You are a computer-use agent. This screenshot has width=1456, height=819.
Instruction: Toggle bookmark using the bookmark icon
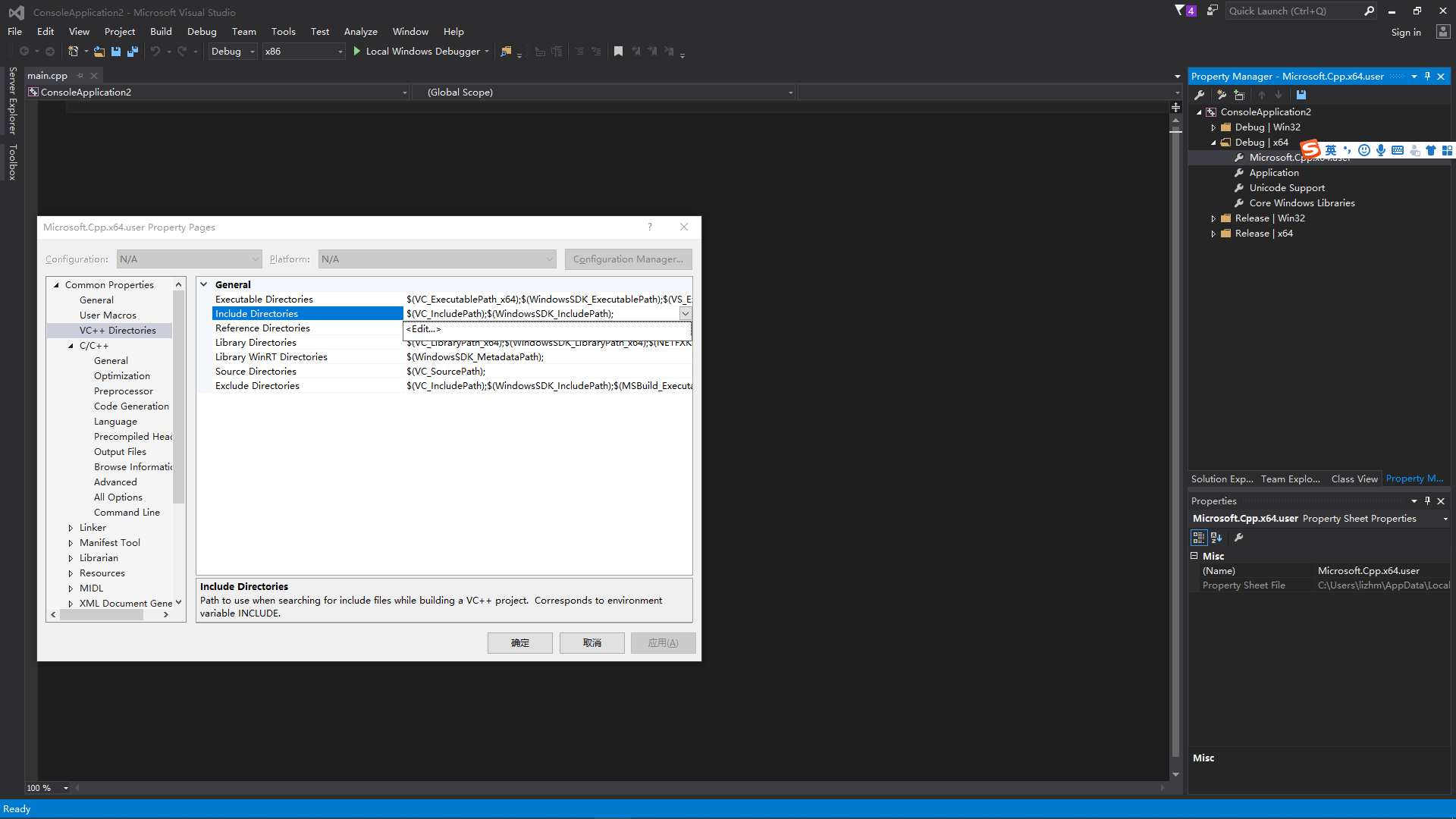(618, 52)
